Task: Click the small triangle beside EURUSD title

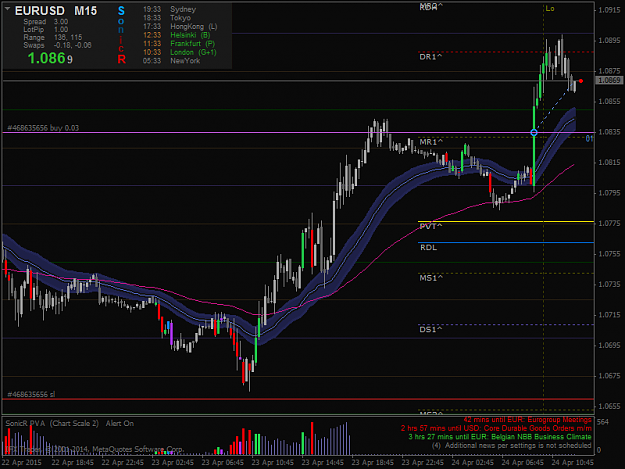Action: click(x=7, y=8)
